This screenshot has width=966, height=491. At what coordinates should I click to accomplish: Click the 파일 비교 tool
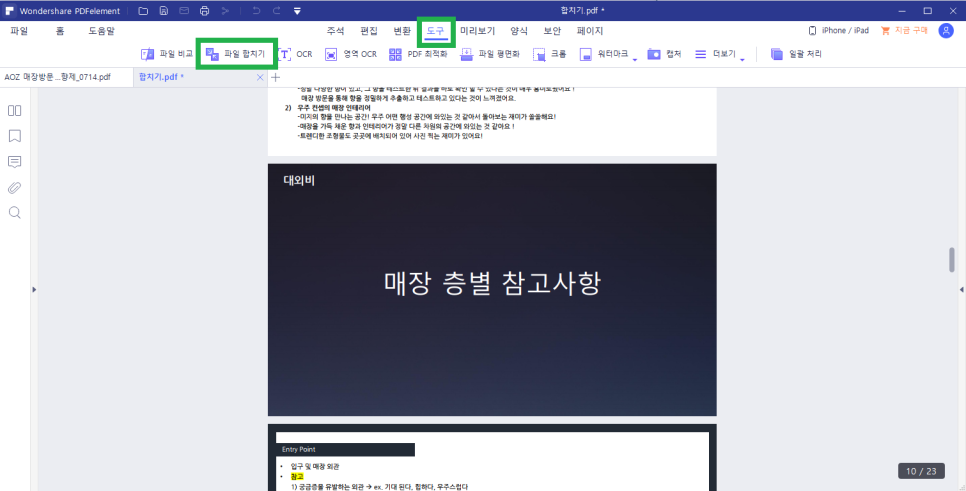click(x=166, y=54)
